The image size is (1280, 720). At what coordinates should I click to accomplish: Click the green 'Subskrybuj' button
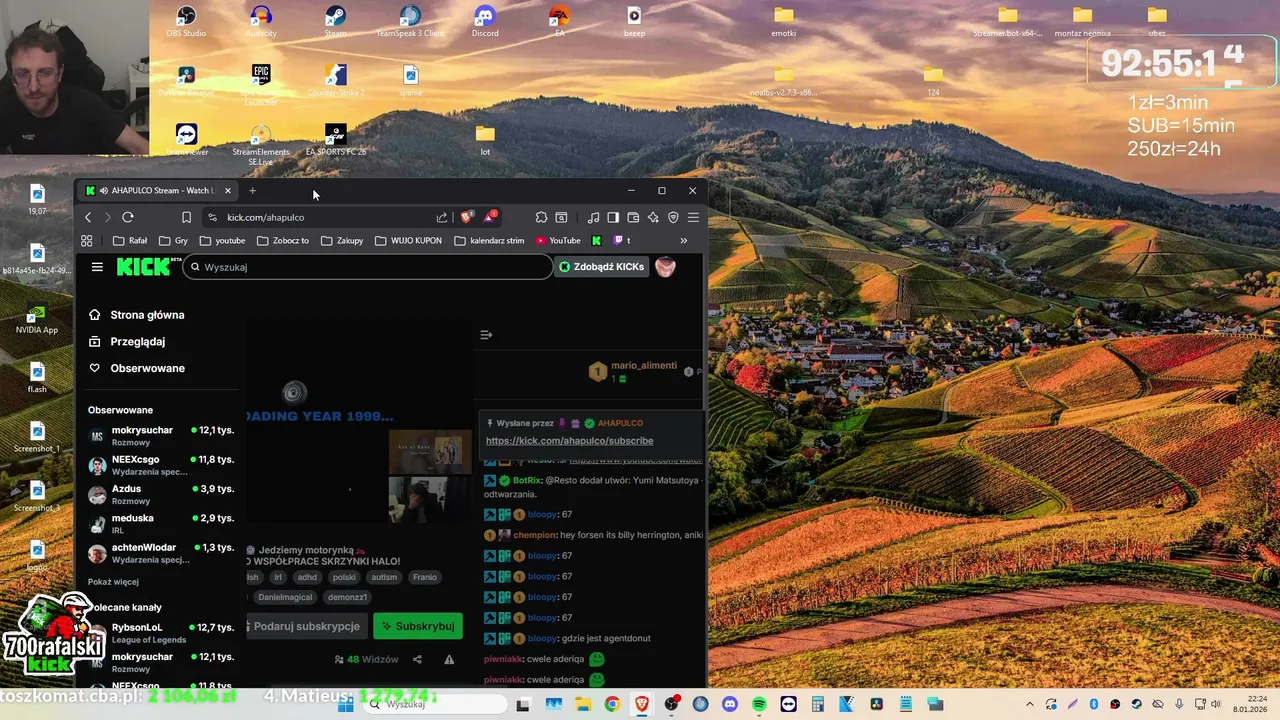click(x=417, y=626)
